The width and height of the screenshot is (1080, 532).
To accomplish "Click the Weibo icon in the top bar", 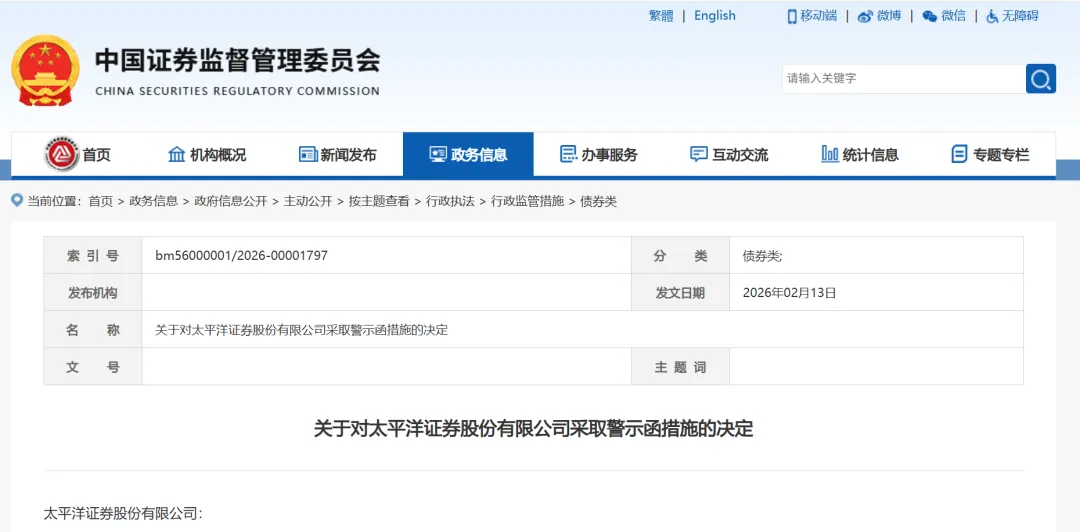I will pyautogui.click(x=865, y=17).
